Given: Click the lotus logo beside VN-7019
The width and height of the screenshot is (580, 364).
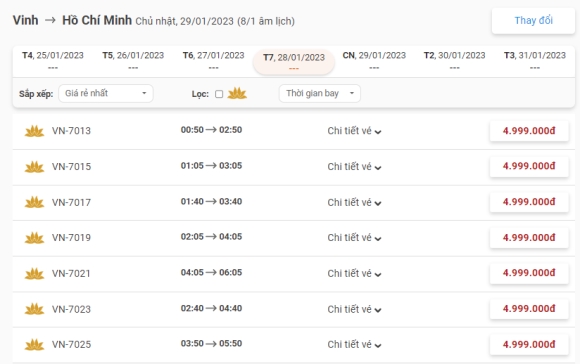Looking at the screenshot, I should pyautogui.click(x=34, y=238).
